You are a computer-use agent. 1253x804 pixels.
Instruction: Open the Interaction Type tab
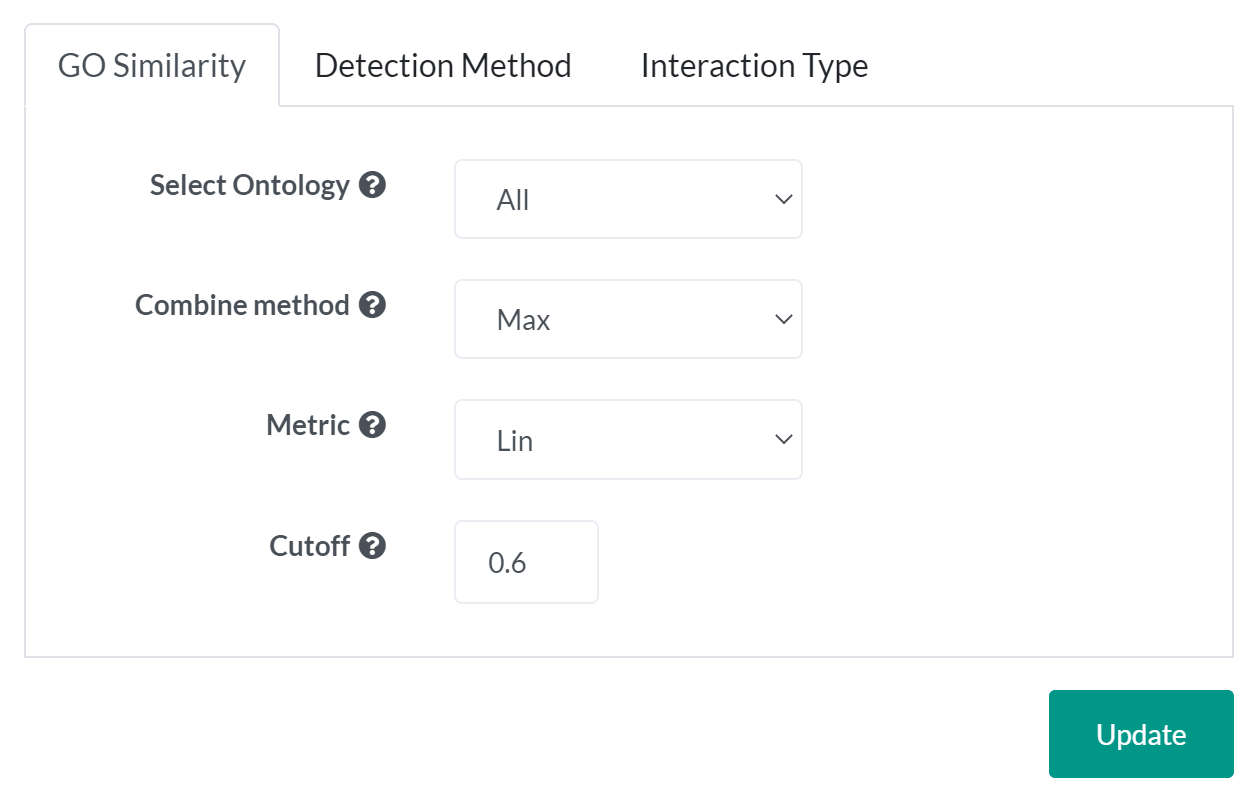click(754, 65)
